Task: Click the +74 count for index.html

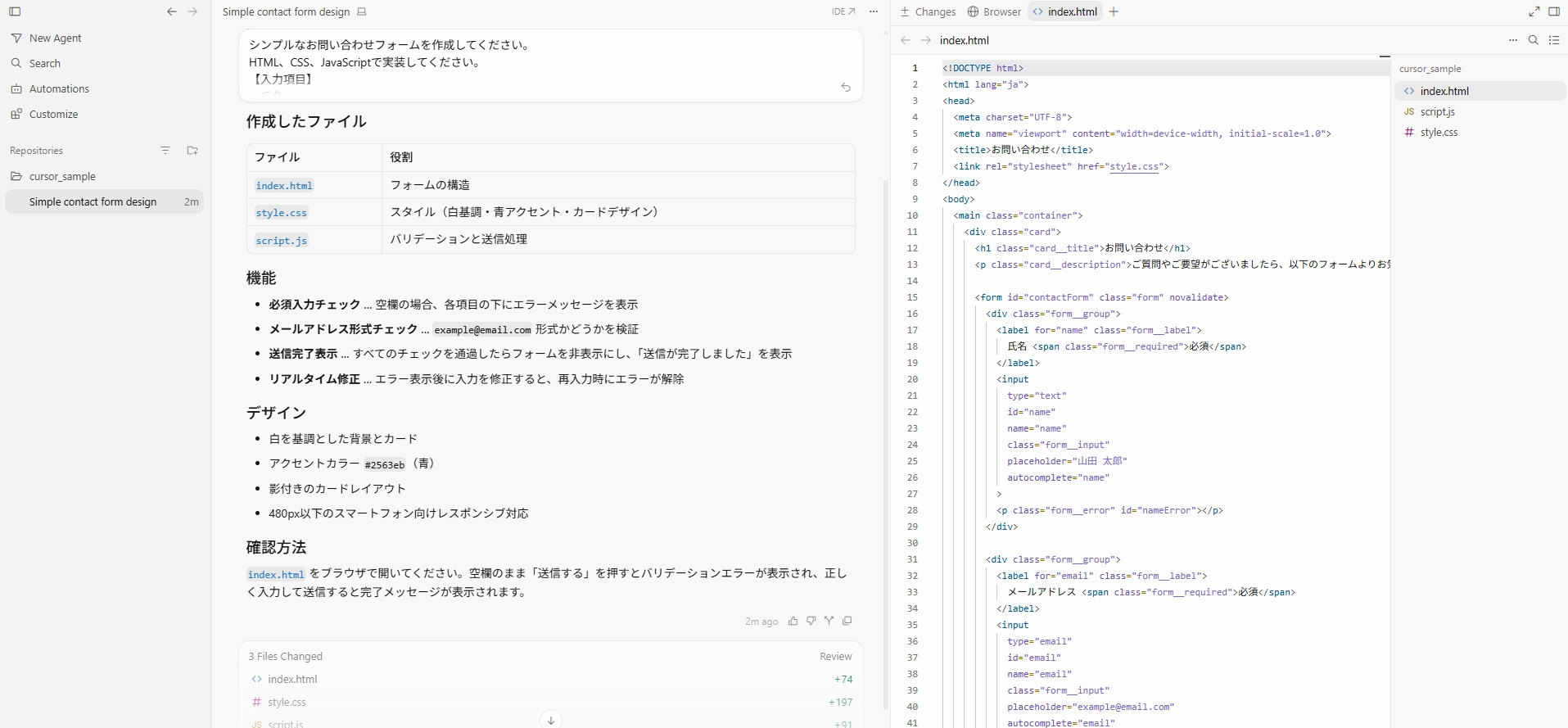Action: (843, 680)
